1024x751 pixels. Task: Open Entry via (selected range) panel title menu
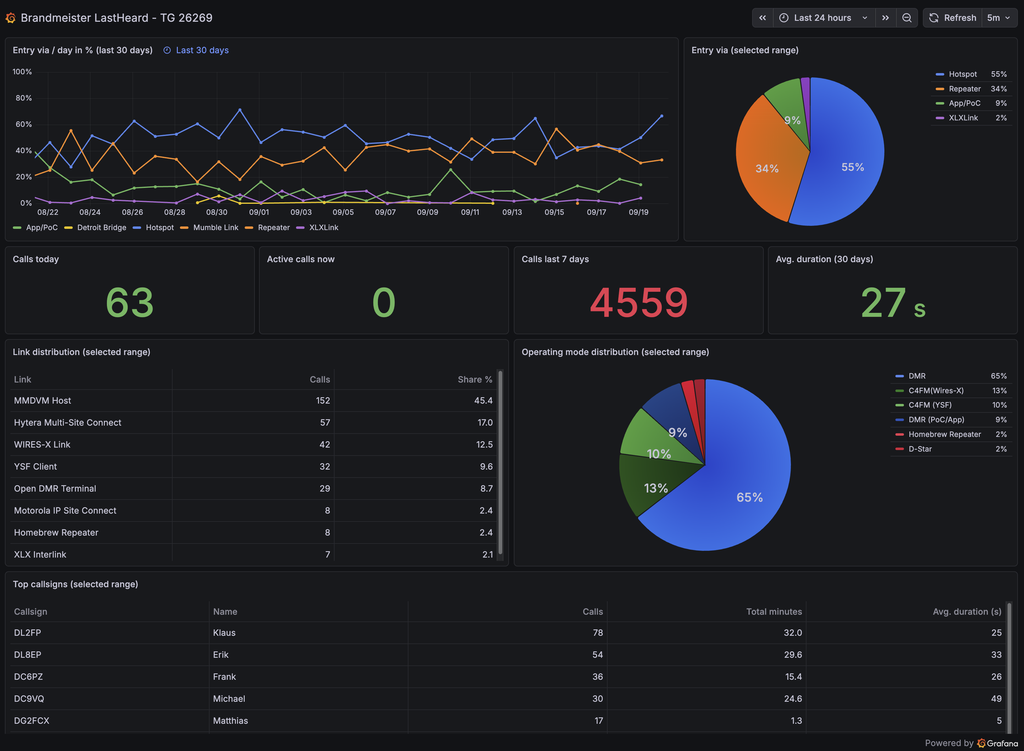click(744, 50)
